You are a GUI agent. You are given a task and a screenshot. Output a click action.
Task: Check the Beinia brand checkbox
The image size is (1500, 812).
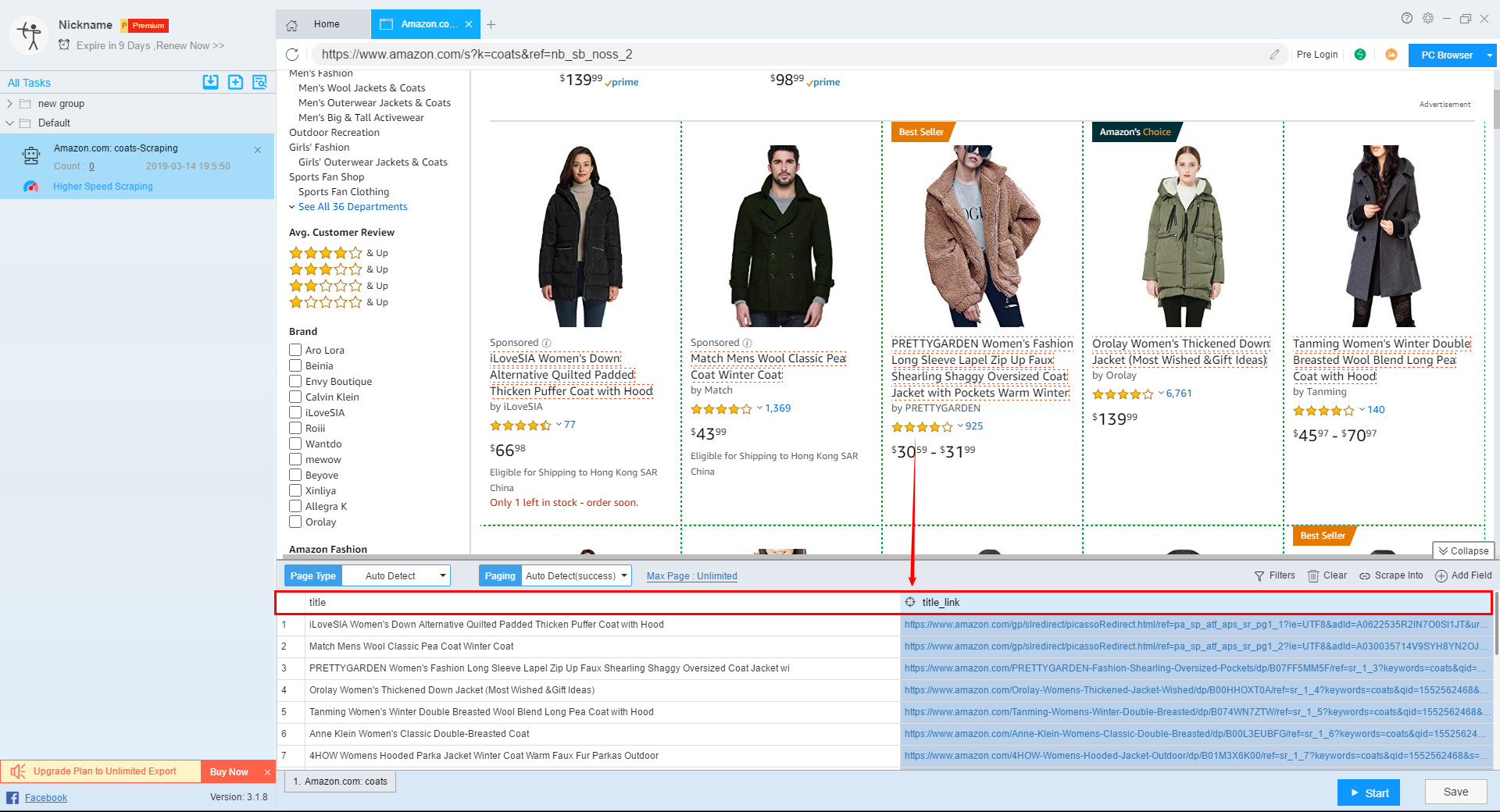(295, 365)
